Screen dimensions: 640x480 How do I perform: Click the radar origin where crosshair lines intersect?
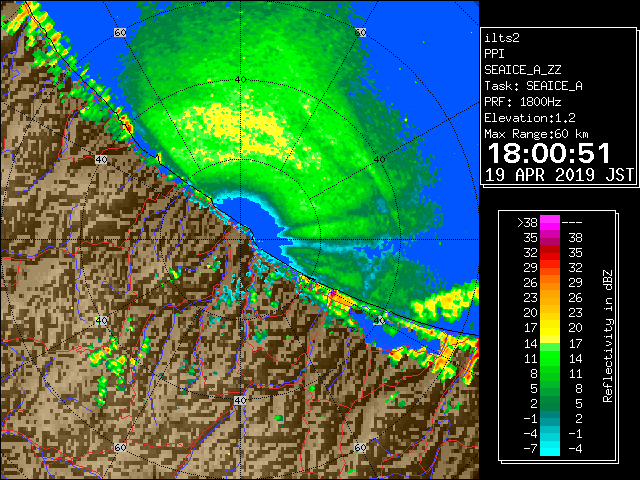pyautogui.click(x=241, y=240)
